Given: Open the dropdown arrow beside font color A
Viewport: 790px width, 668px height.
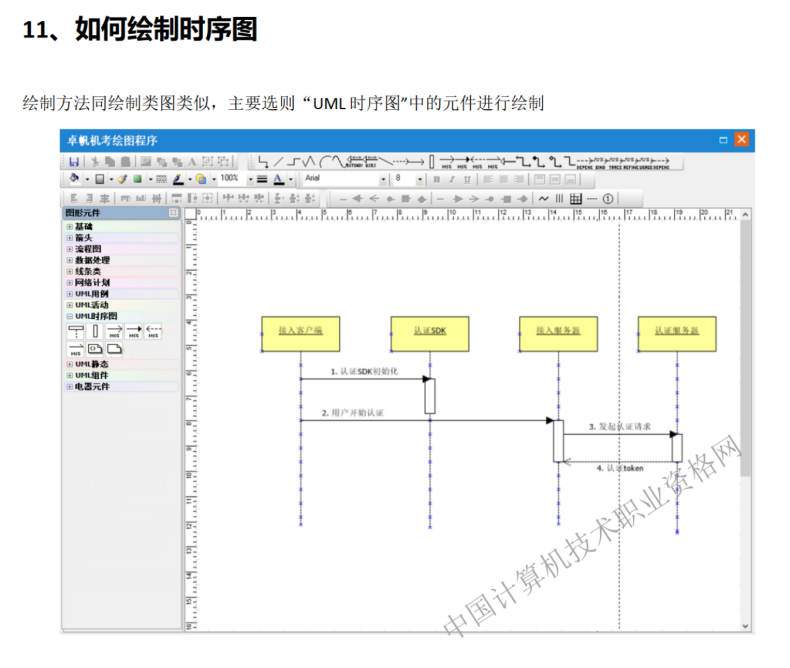Looking at the screenshot, I should point(291,179).
